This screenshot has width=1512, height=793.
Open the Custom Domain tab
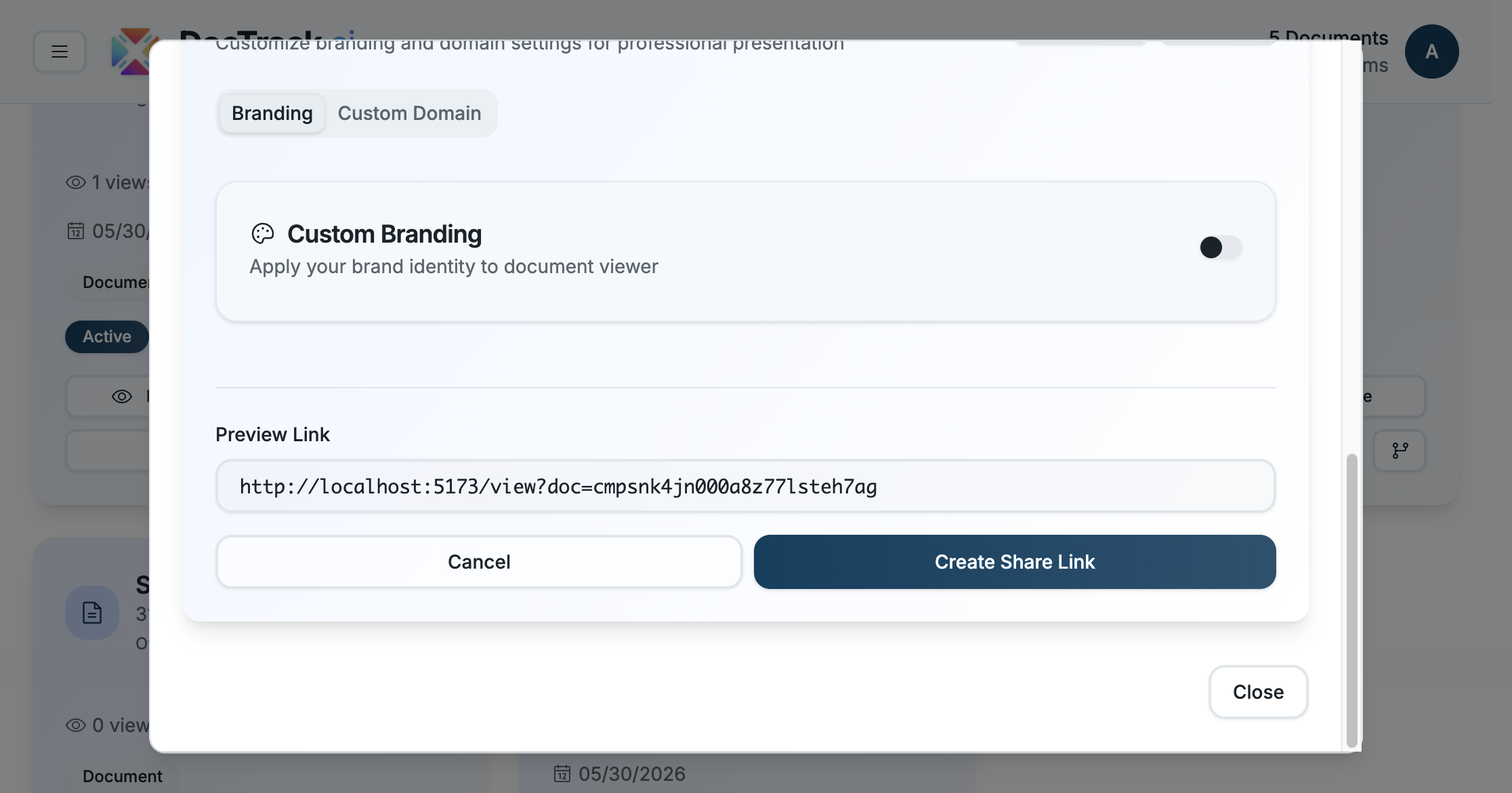coord(409,113)
